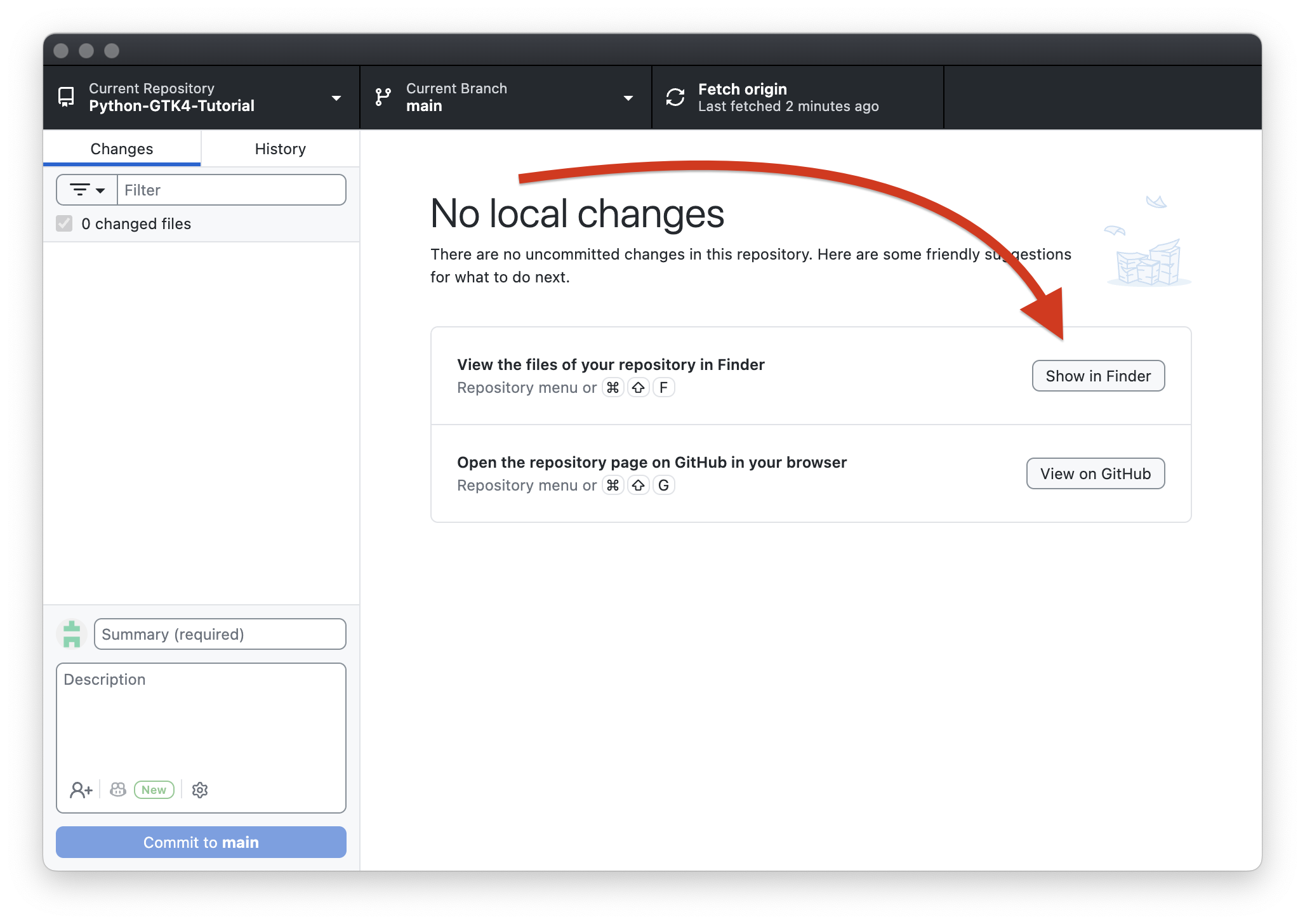Click Fetch origin to refresh remote
The height and width of the screenshot is (924, 1305).
798,98
